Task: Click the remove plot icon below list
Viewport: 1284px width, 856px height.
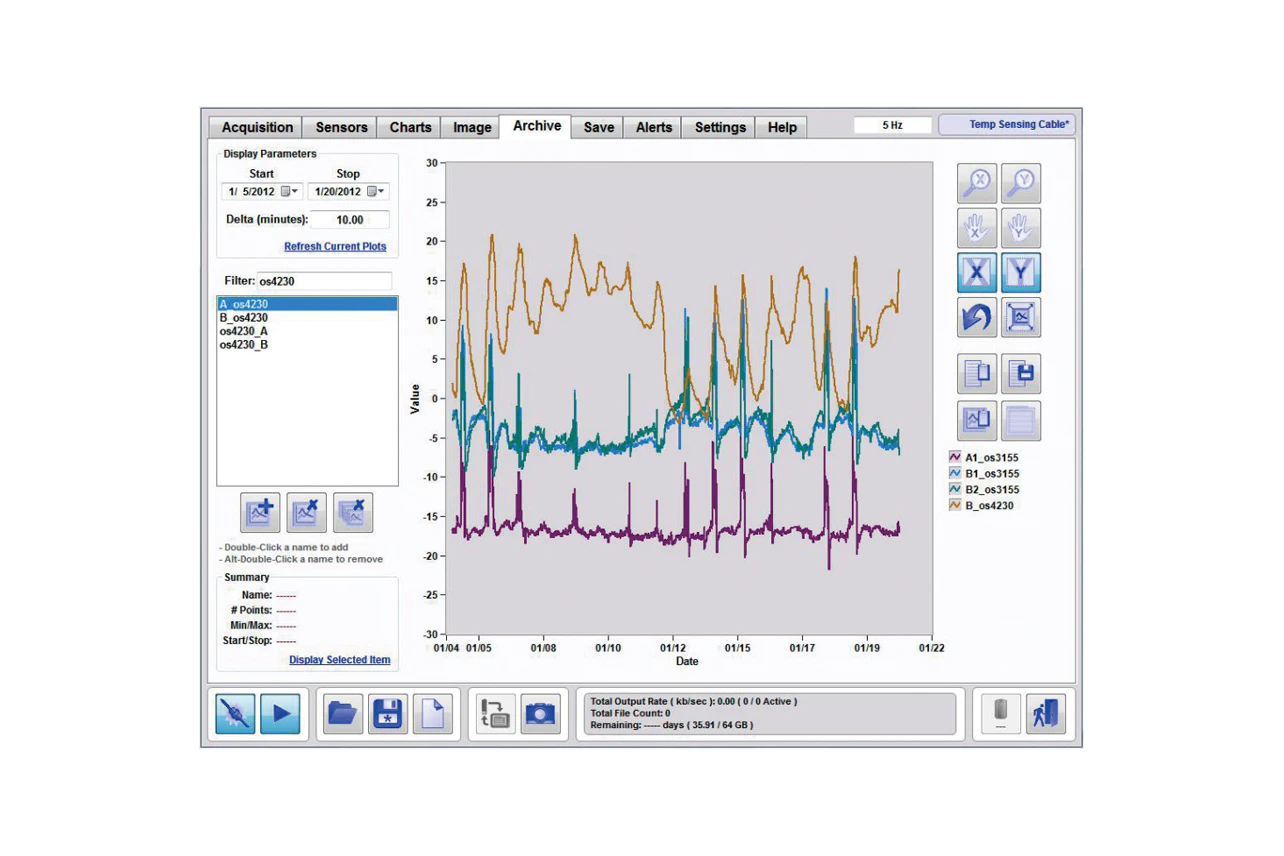Action: (306, 512)
